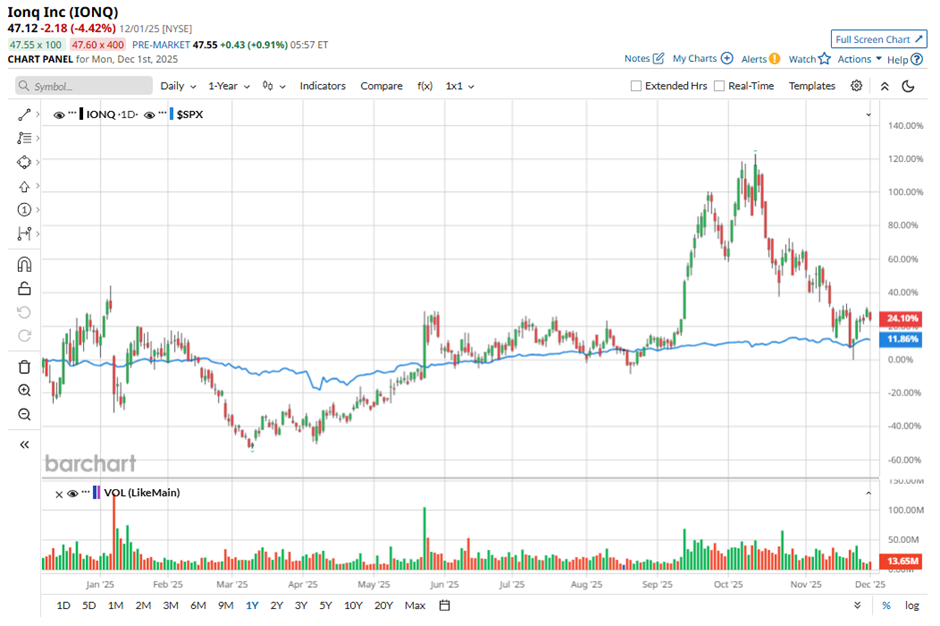
Task: Open the Compare menu
Action: [381, 86]
